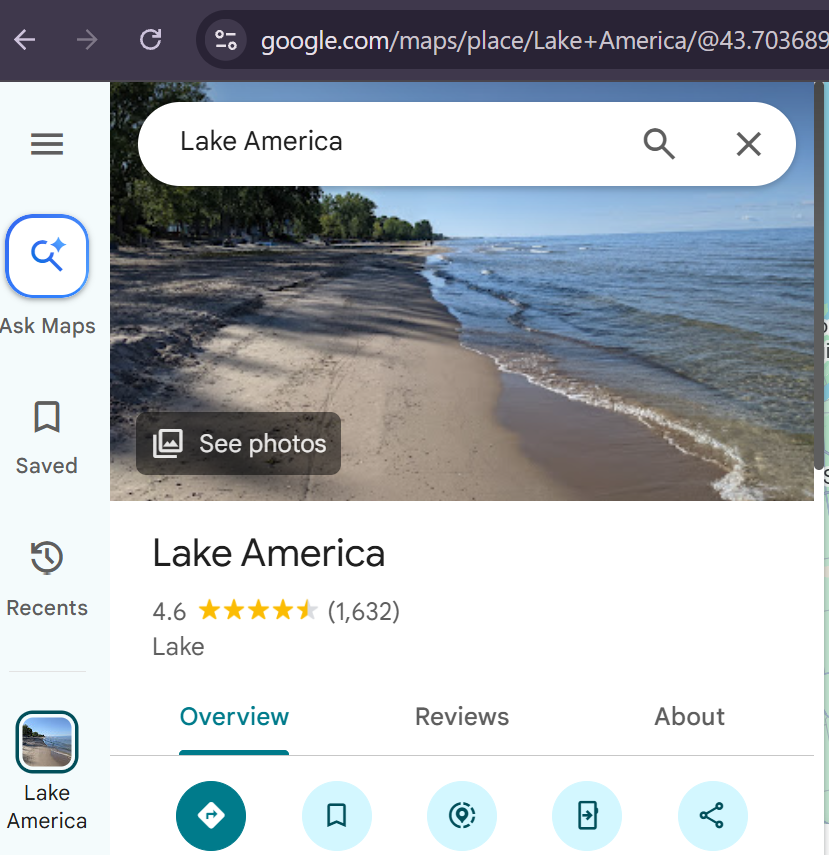Click the Lake category label
Image resolution: width=829 pixels, height=855 pixels.
click(x=178, y=647)
